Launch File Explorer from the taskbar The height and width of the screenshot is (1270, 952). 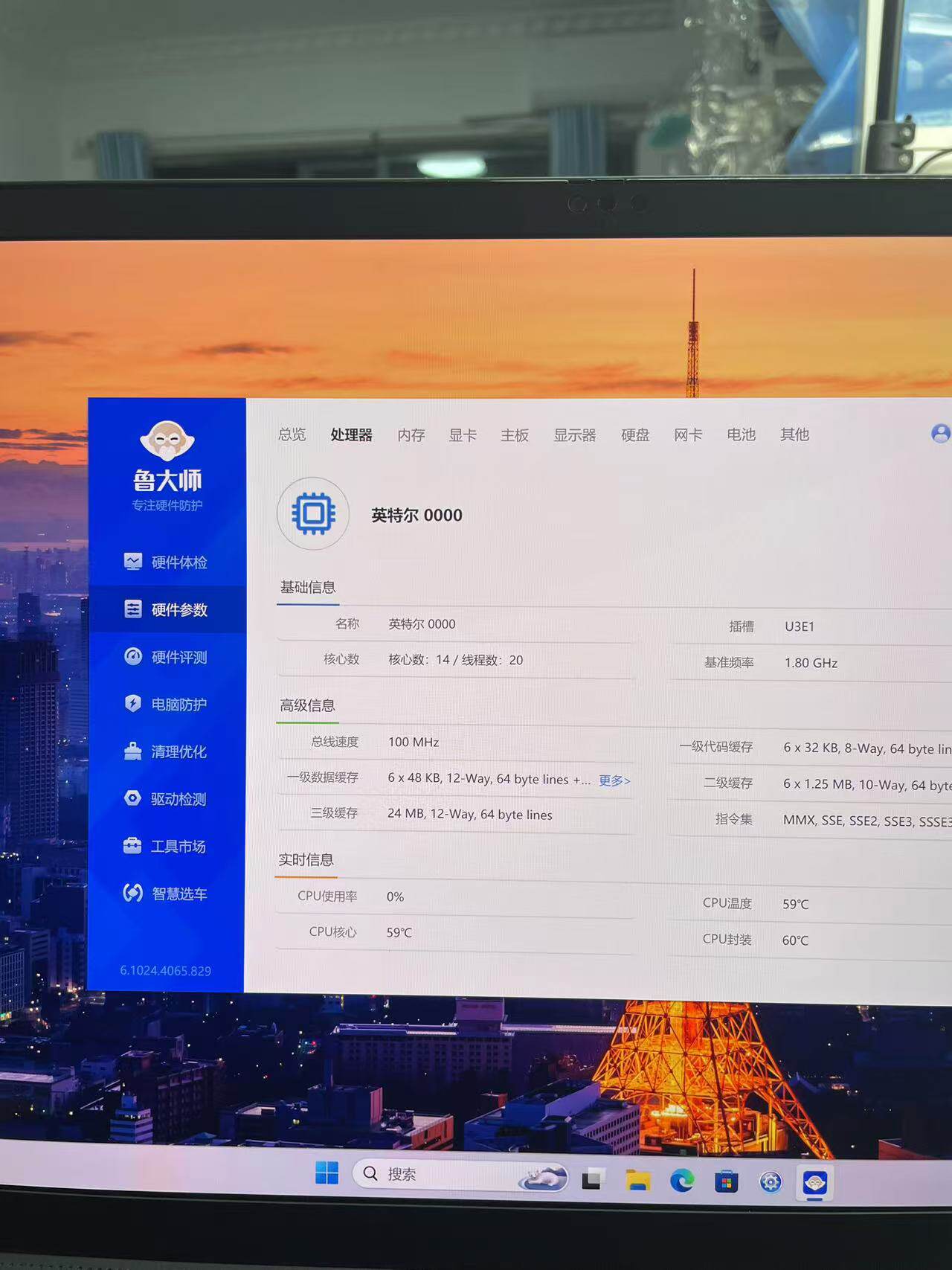click(x=637, y=1180)
